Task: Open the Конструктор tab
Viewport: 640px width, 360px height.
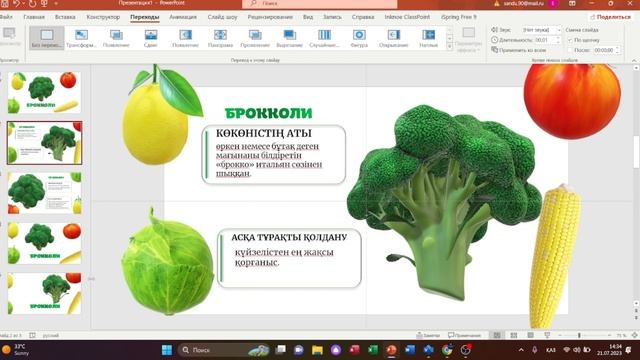Action: (x=103, y=17)
